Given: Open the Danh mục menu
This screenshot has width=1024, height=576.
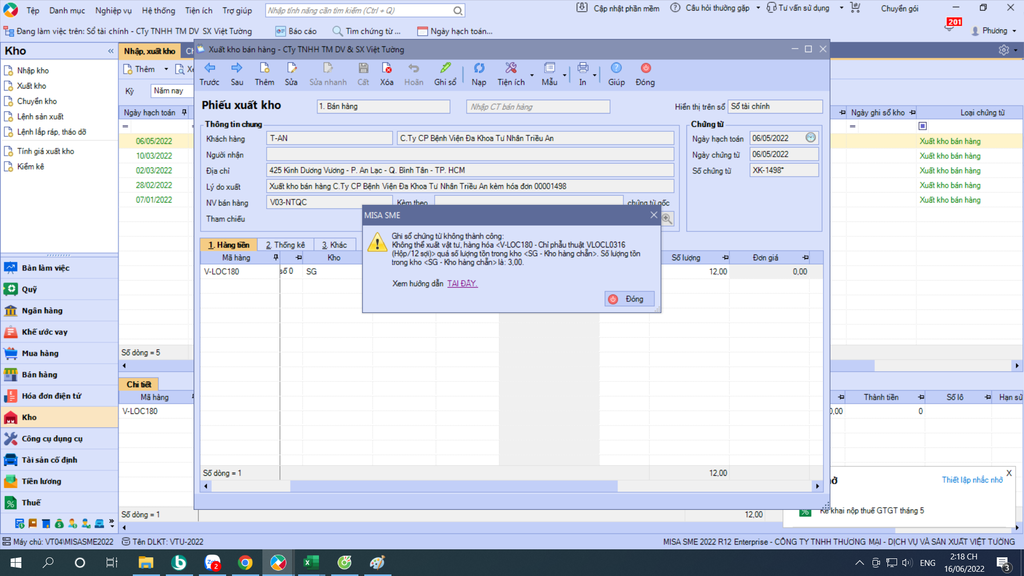Looking at the screenshot, I should (x=67, y=10).
